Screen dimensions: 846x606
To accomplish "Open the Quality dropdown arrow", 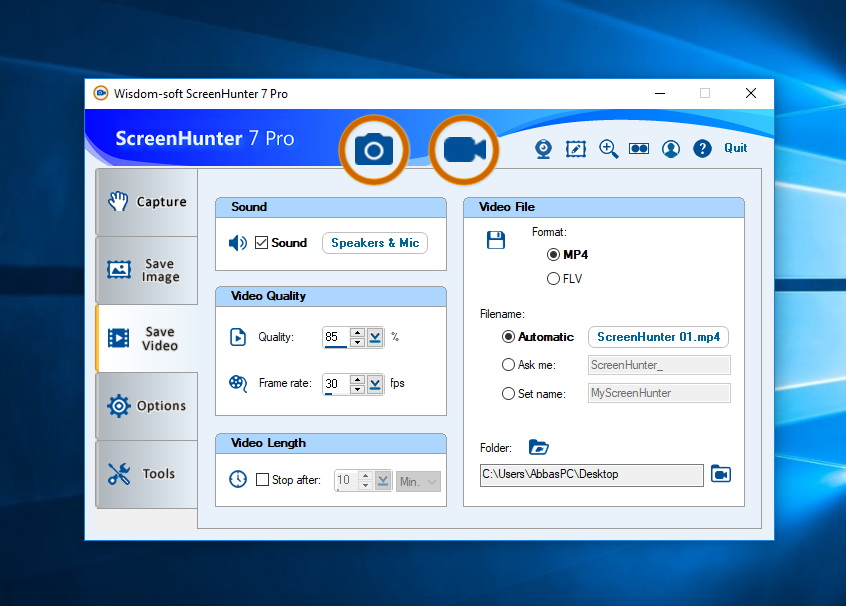I will pos(375,337).
